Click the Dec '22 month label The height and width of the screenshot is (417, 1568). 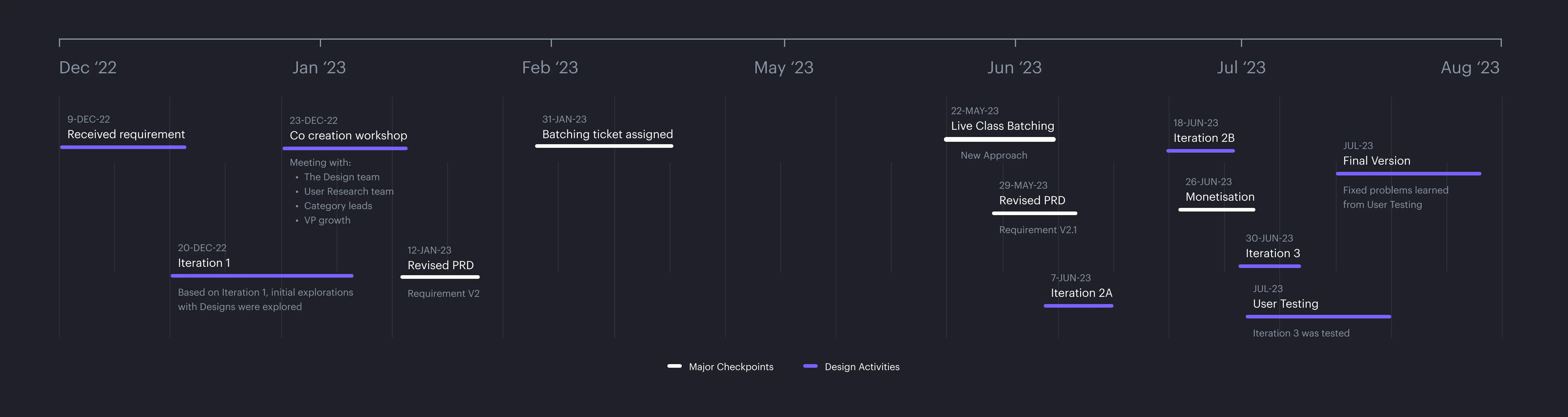pyautogui.click(x=88, y=68)
